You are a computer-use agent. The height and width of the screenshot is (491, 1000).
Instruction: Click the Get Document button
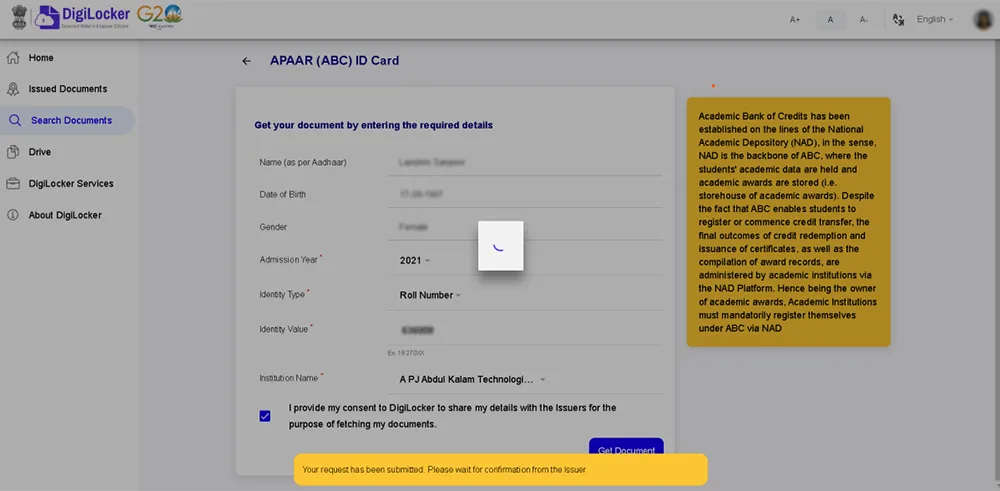coord(626,446)
